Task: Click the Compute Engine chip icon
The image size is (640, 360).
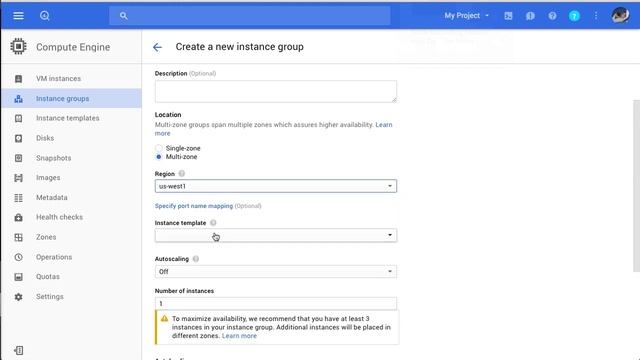Action: [18, 47]
